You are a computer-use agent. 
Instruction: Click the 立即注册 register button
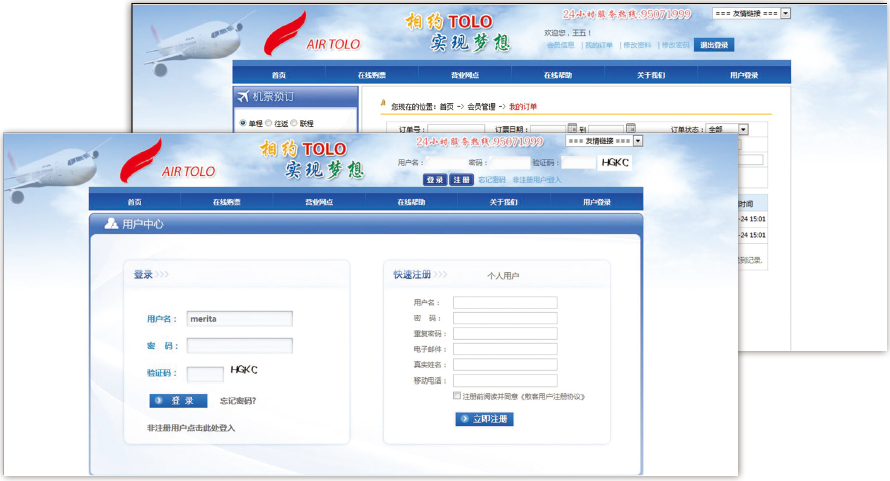click(484, 419)
